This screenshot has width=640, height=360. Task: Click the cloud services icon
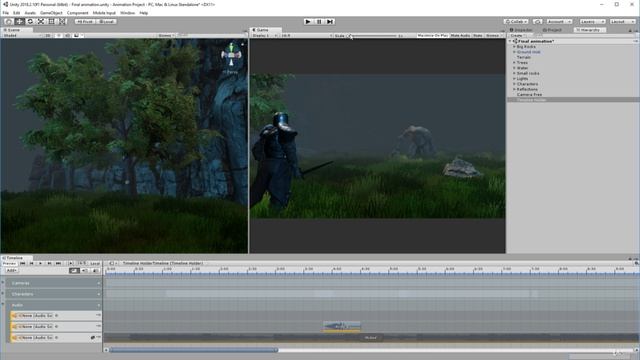(538, 21)
